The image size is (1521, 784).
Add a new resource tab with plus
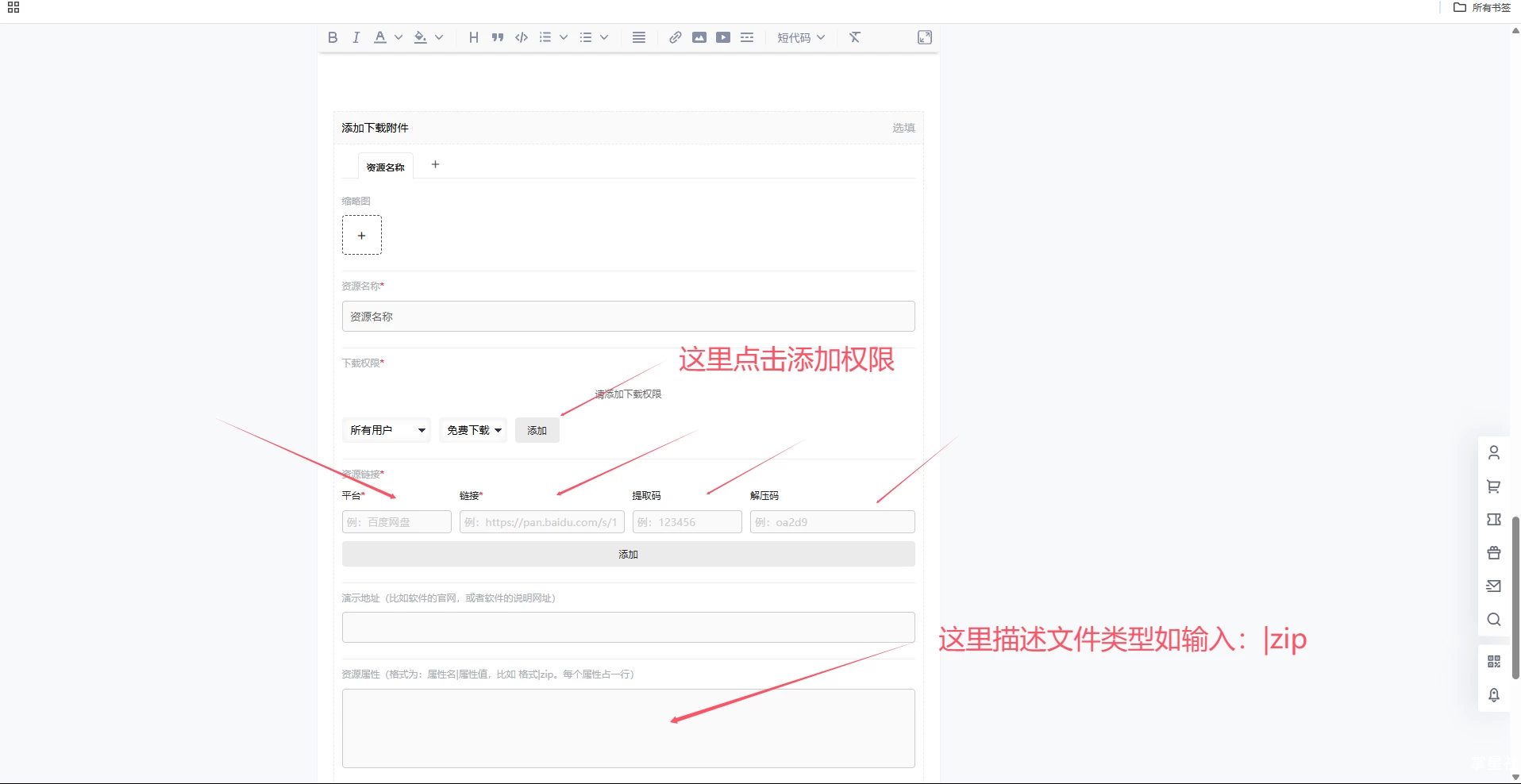[435, 164]
